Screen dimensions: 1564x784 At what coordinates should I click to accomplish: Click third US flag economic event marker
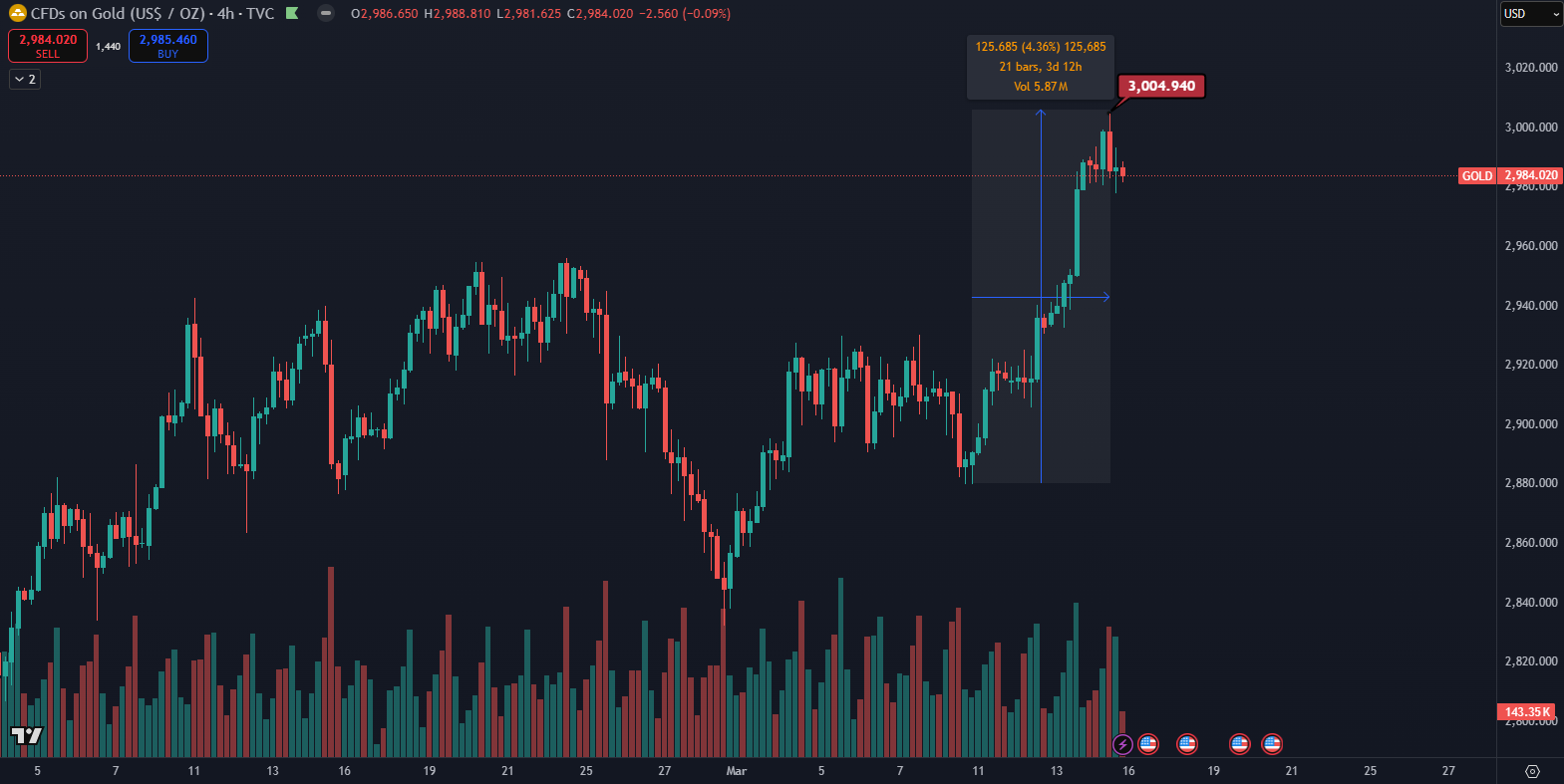tap(1239, 744)
